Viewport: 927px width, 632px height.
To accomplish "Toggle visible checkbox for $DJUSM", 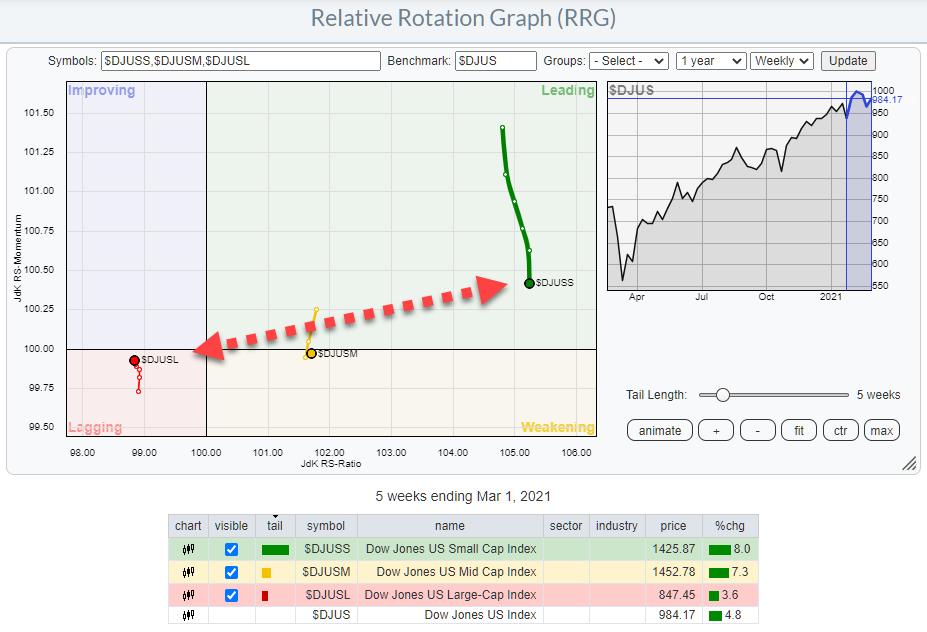I will (x=231, y=572).
